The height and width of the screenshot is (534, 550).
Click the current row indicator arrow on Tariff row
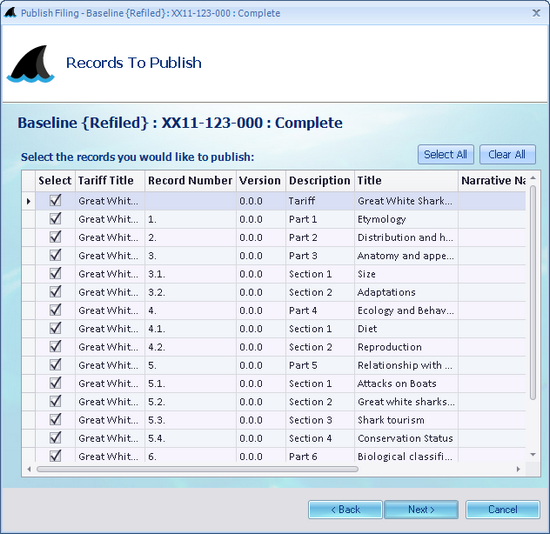click(x=29, y=201)
